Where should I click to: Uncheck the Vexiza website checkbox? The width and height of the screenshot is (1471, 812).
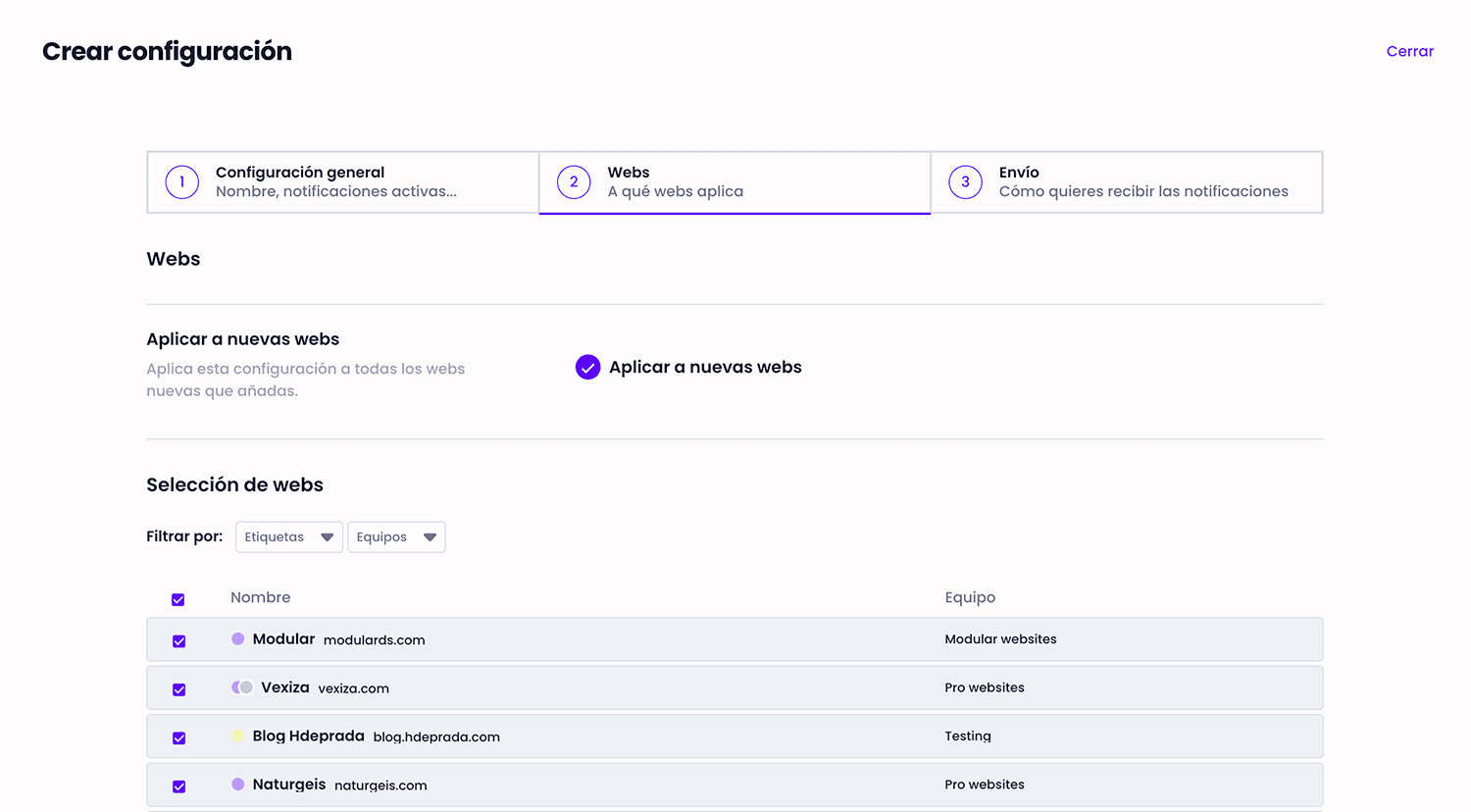point(178,689)
